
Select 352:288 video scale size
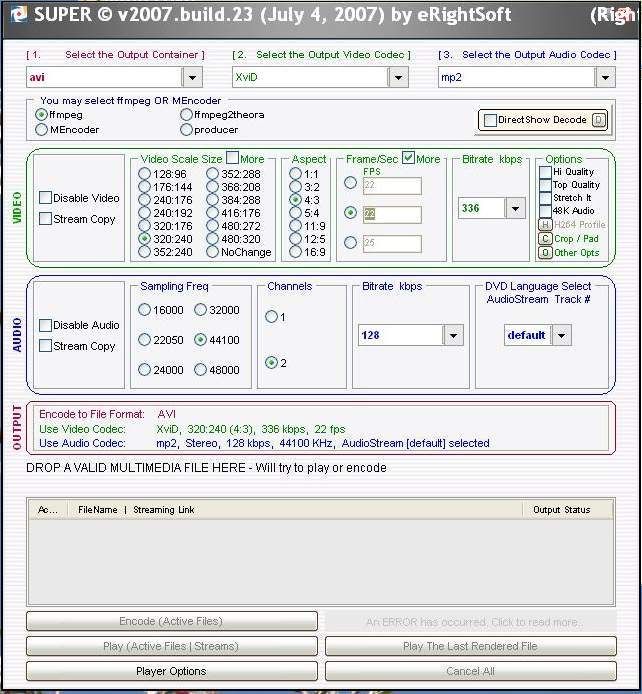(212, 174)
